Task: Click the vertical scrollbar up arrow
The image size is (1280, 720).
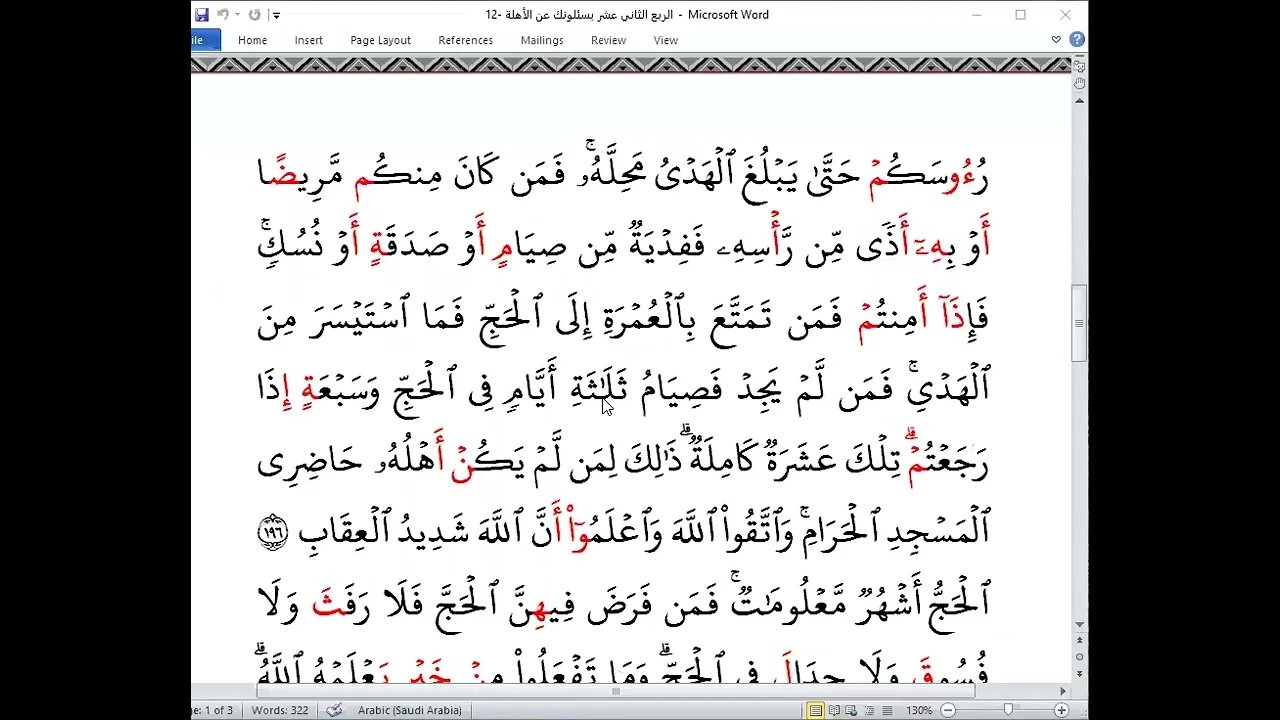Action: [x=1079, y=101]
